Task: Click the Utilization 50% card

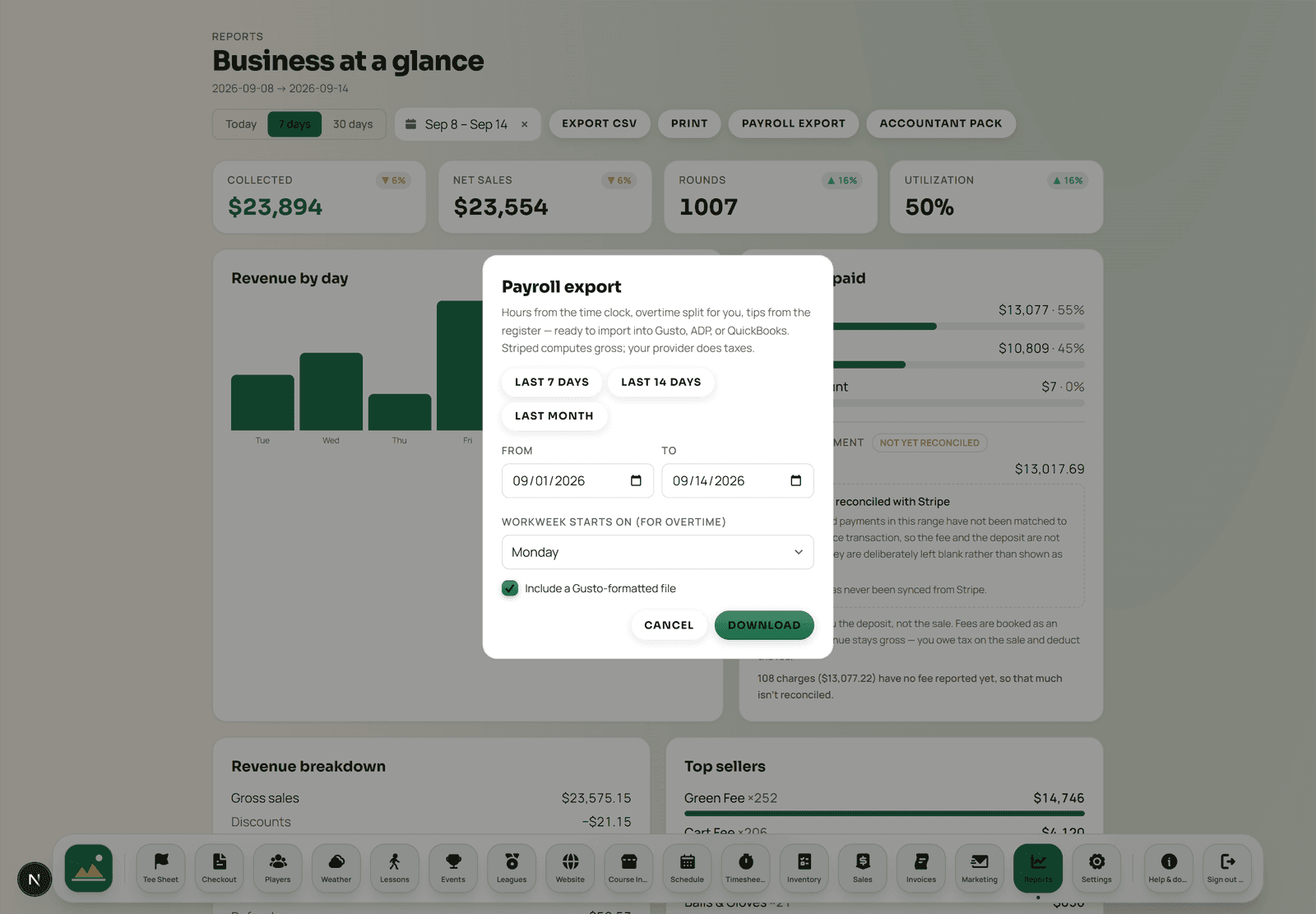Action: tap(997, 197)
